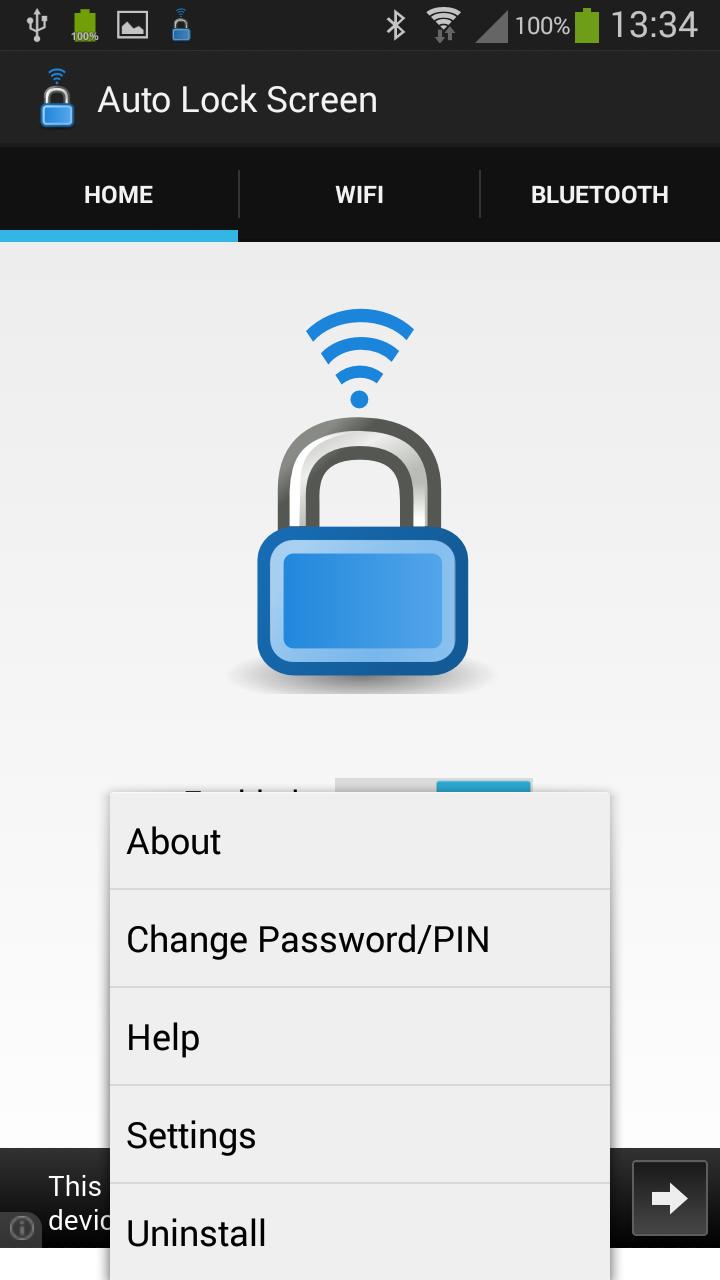Viewport: 720px width, 1280px height.
Task: Toggle the Enabled switch behind the menu
Action: 433,786
